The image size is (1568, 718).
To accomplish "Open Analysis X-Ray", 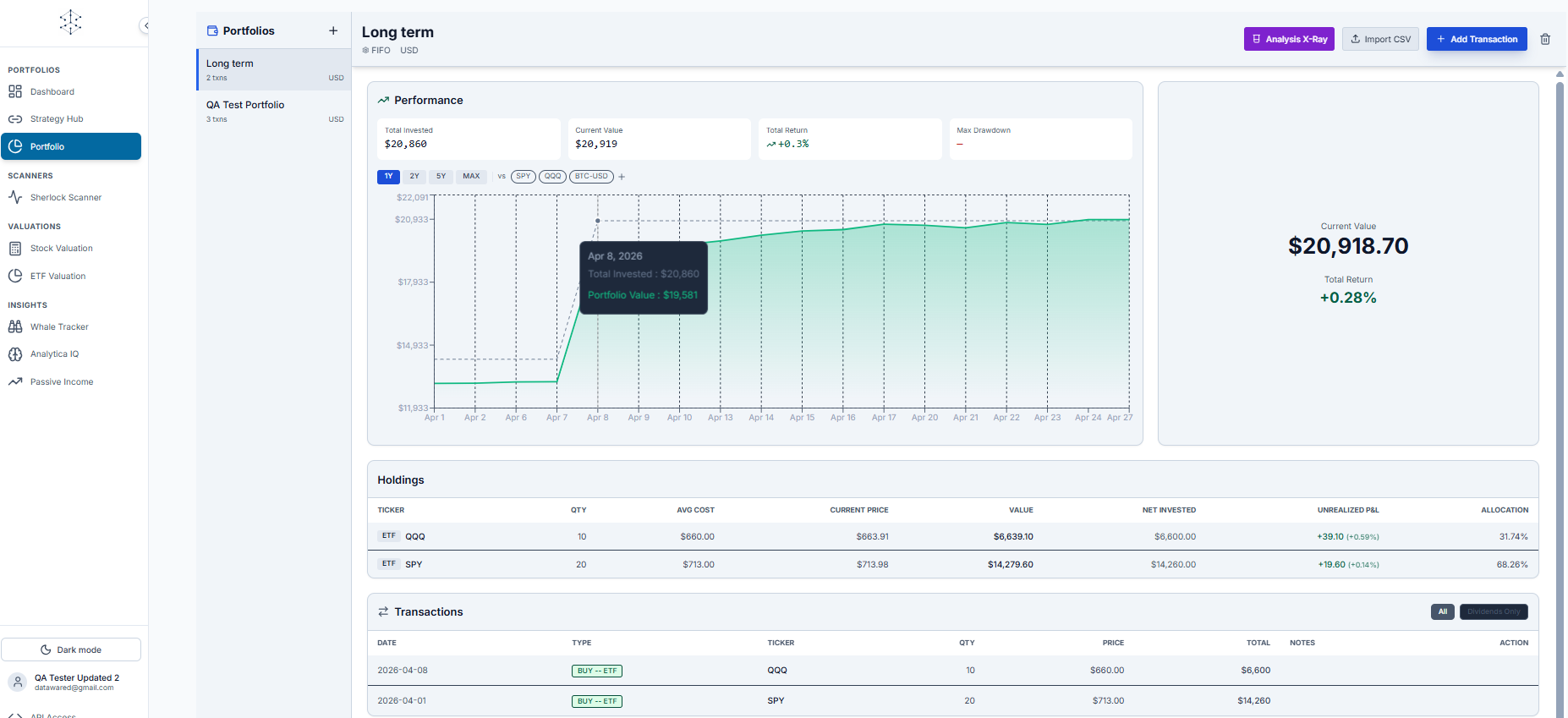I will (x=1289, y=39).
